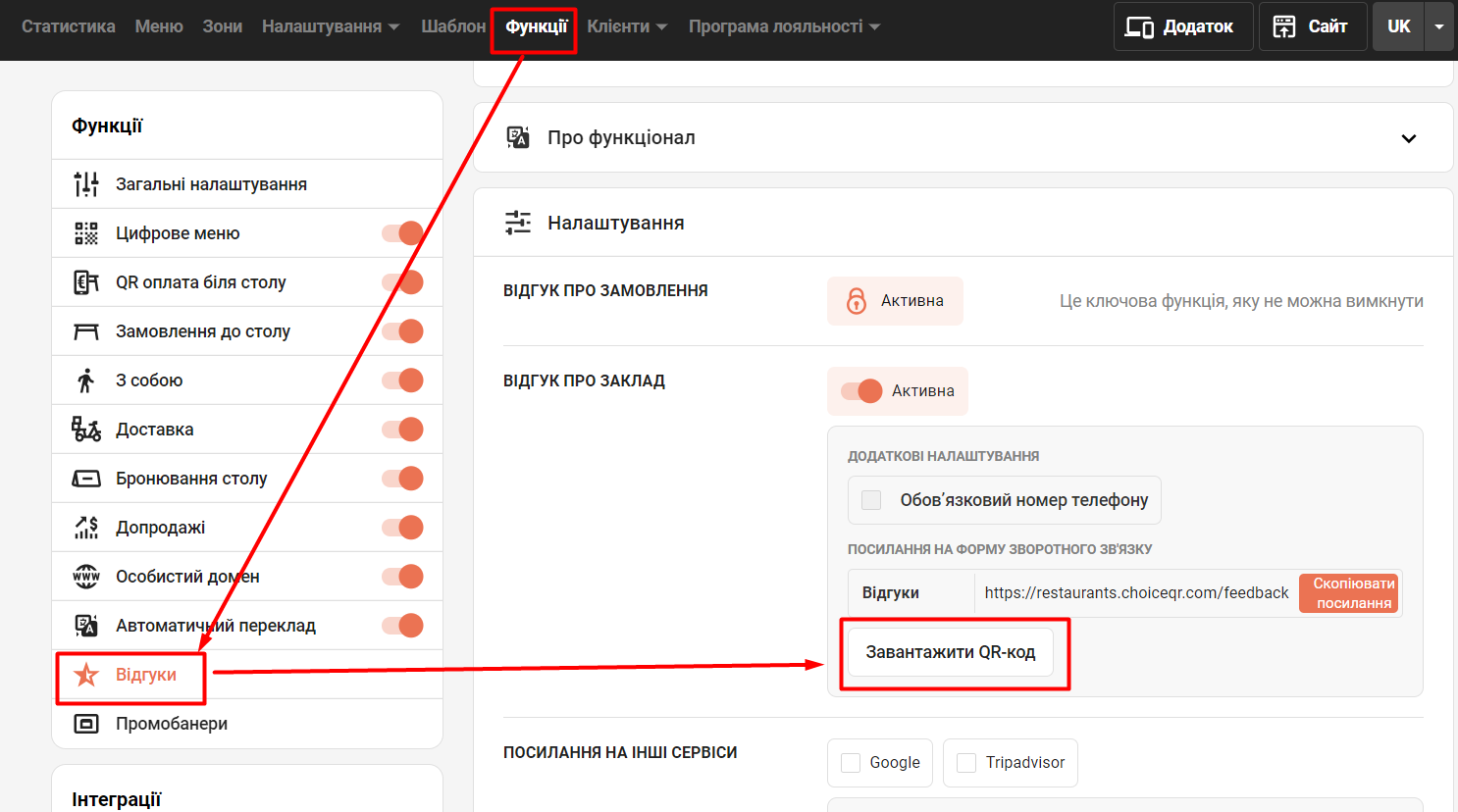This screenshot has height=812, width=1458.
Task: Go to the Статистика menu item
Action: tap(69, 26)
